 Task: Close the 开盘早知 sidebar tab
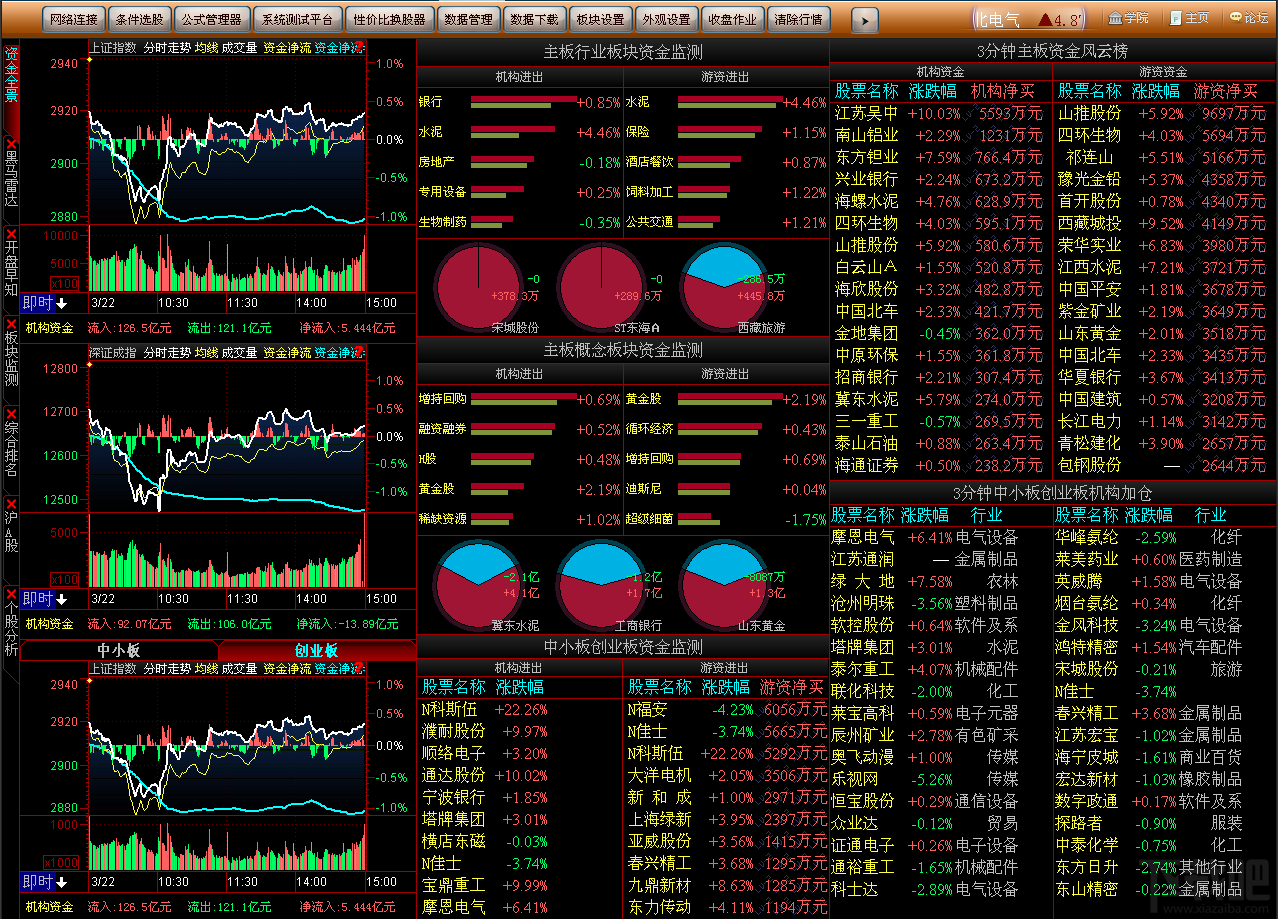[10, 233]
